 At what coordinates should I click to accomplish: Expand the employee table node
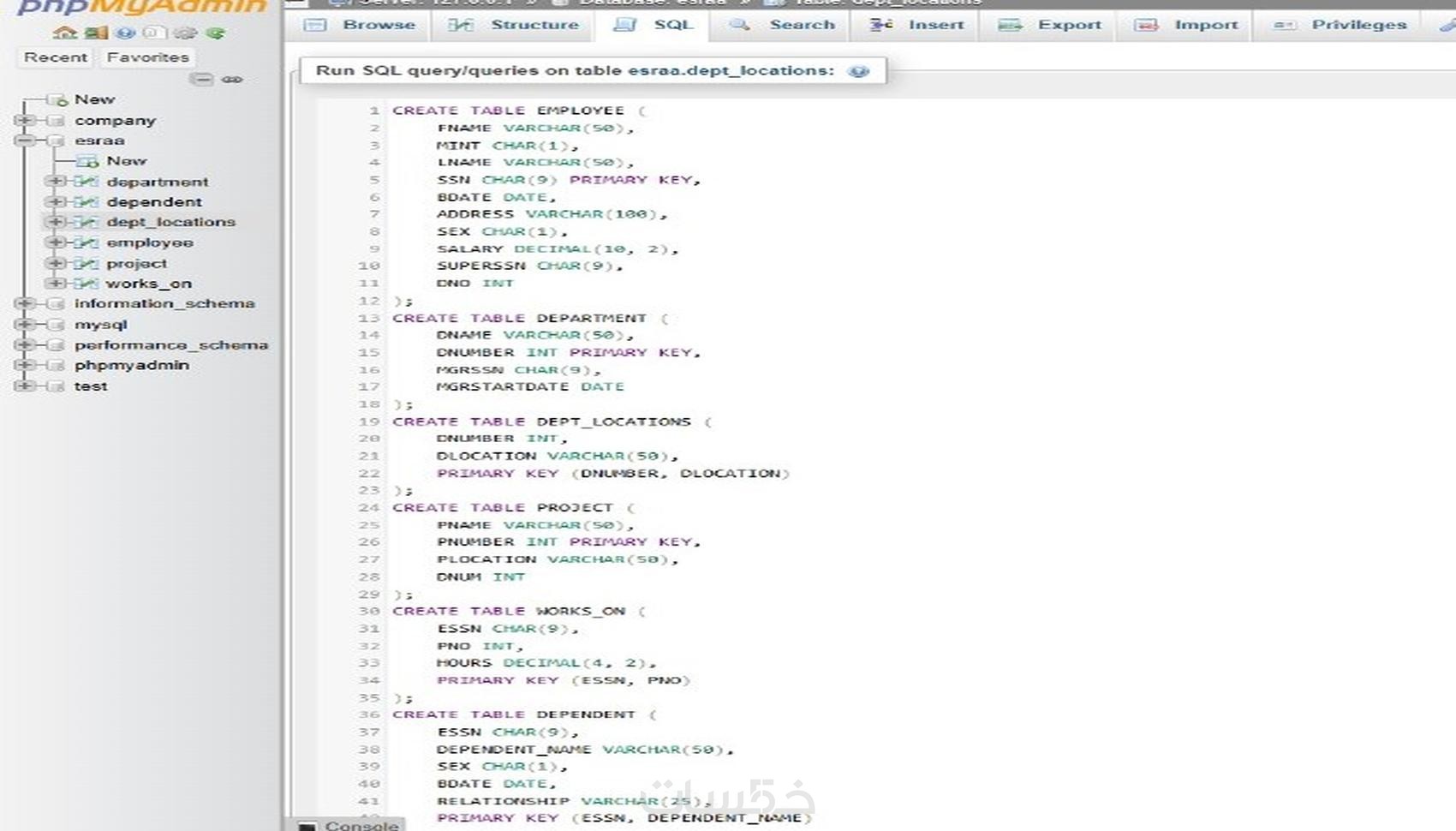click(55, 242)
